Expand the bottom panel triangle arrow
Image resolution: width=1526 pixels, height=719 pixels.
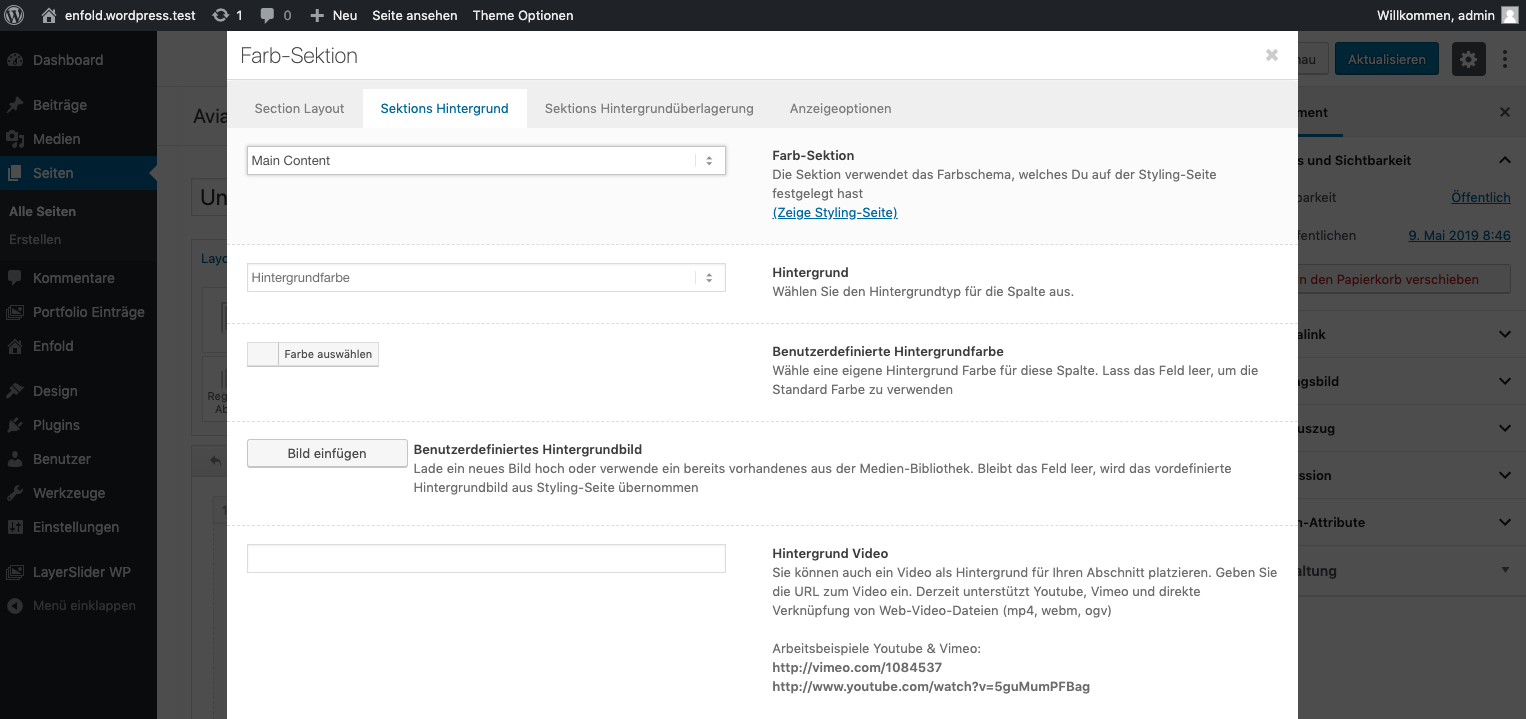(1505, 570)
